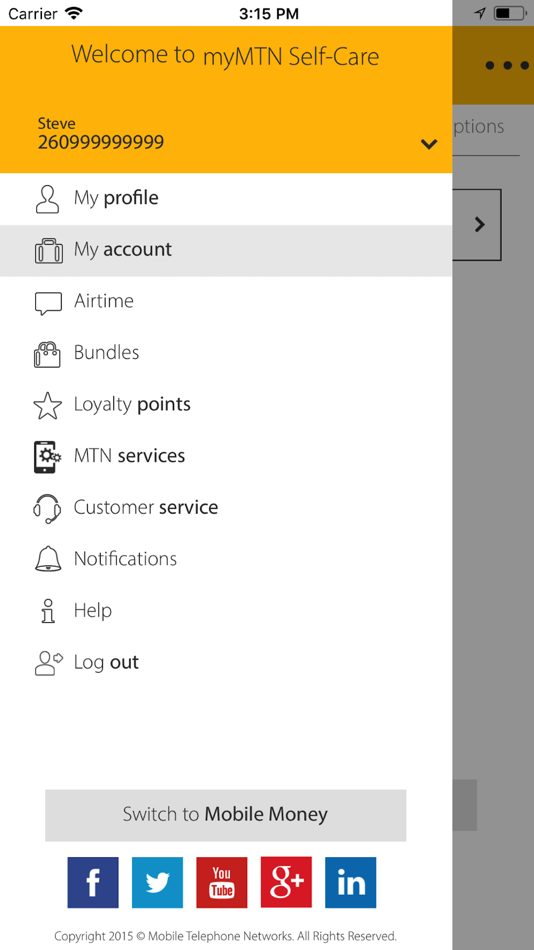Click the person icon beside My profile
The image size is (534, 950).
[x=47, y=199]
